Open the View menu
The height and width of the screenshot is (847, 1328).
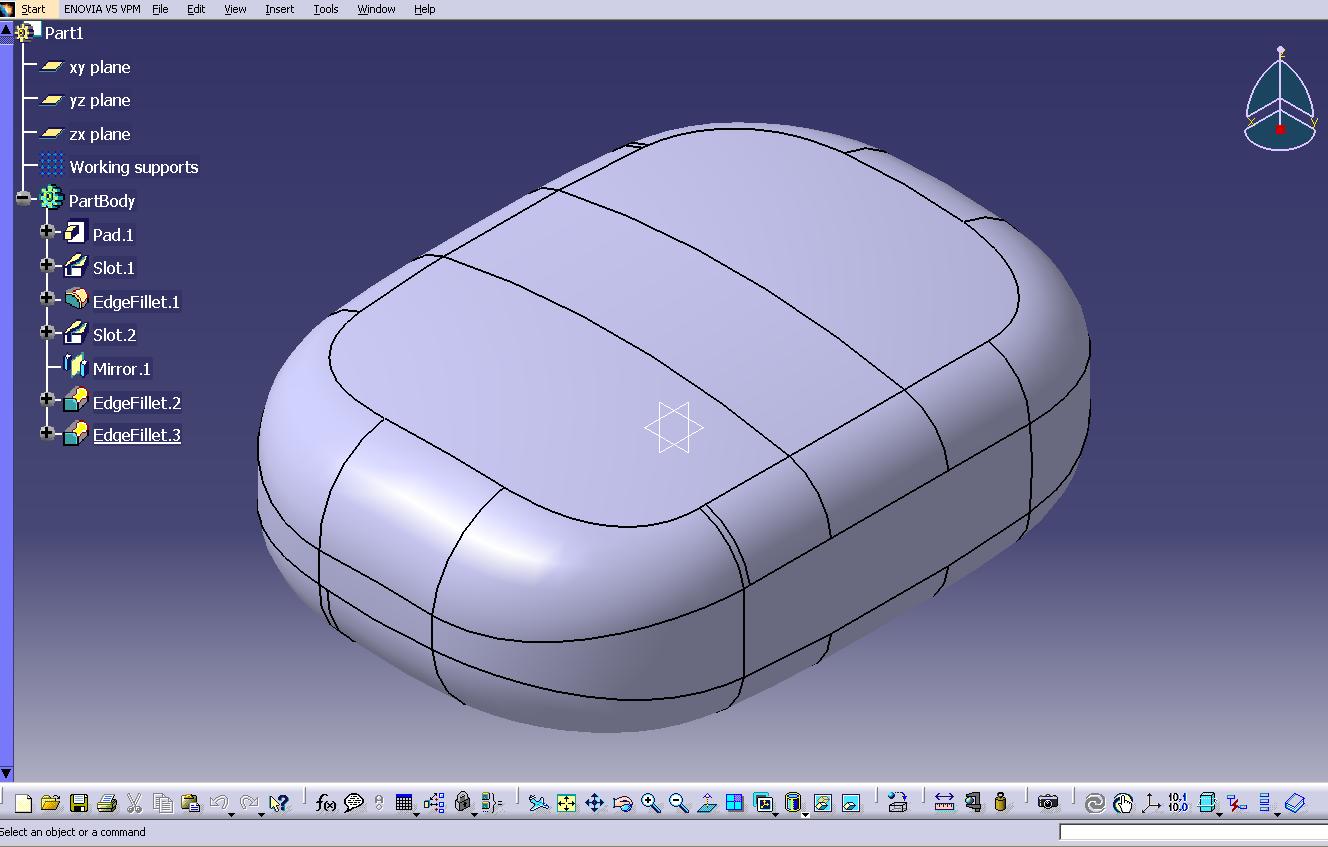pos(235,9)
